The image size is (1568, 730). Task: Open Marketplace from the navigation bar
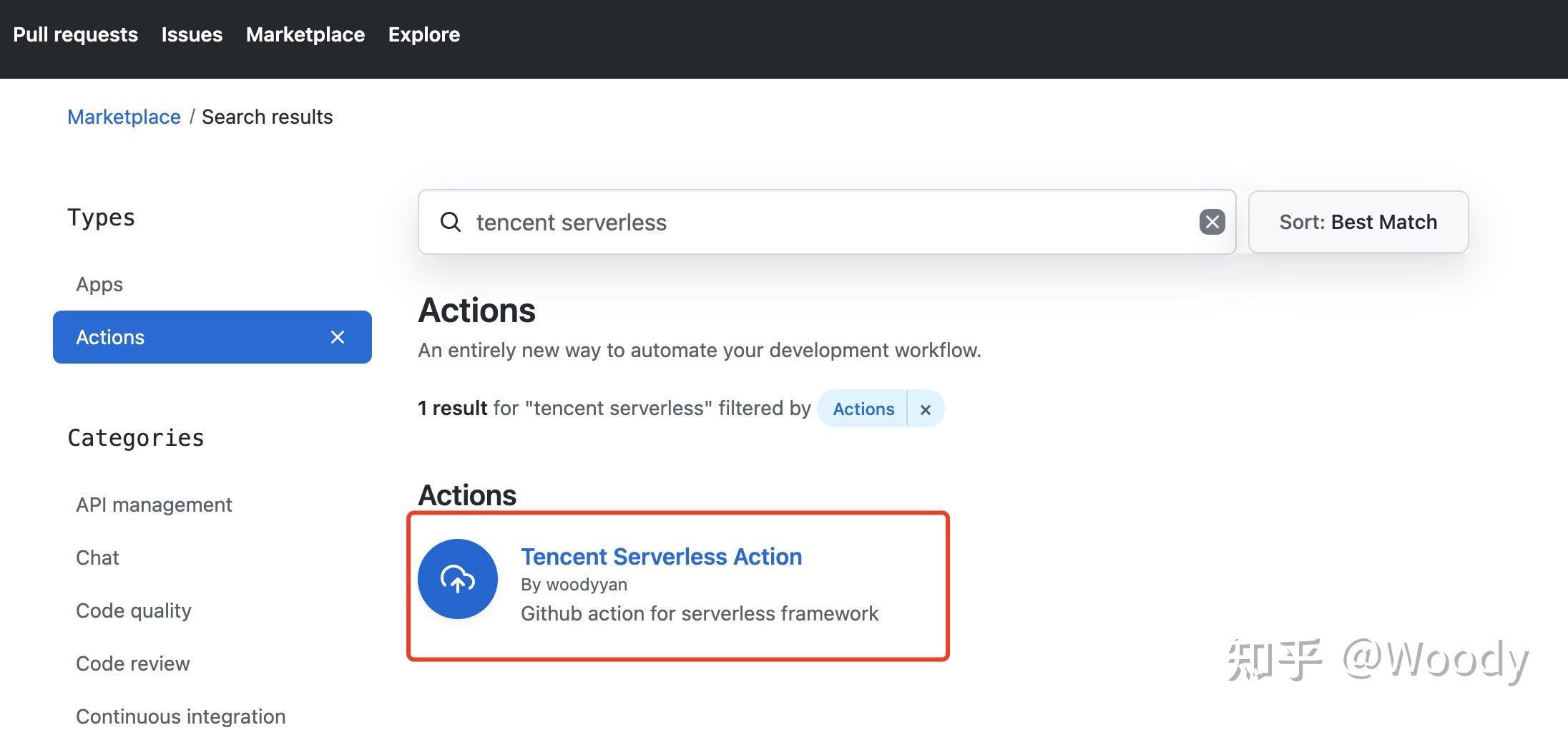pyautogui.click(x=305, y=34)
